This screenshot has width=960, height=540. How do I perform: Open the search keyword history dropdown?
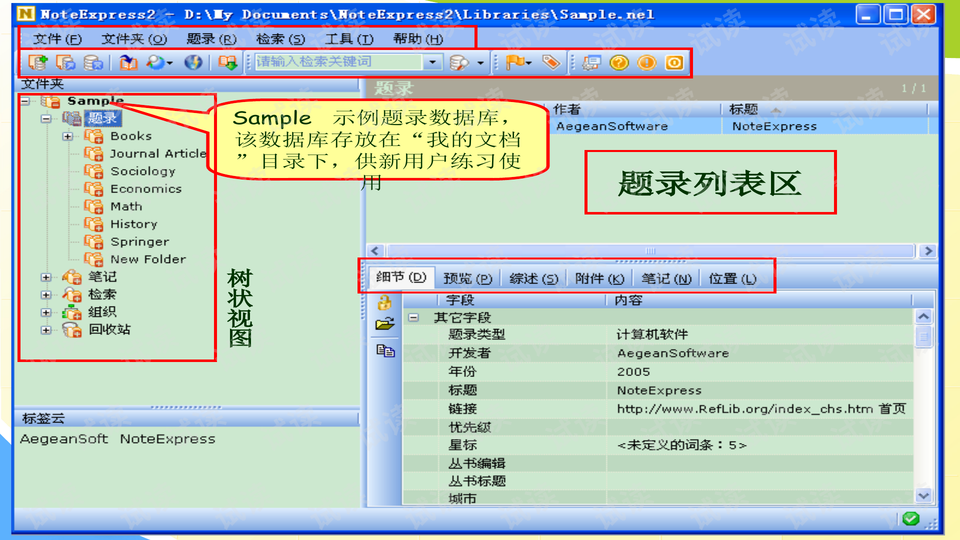click(x=433, y=62)
